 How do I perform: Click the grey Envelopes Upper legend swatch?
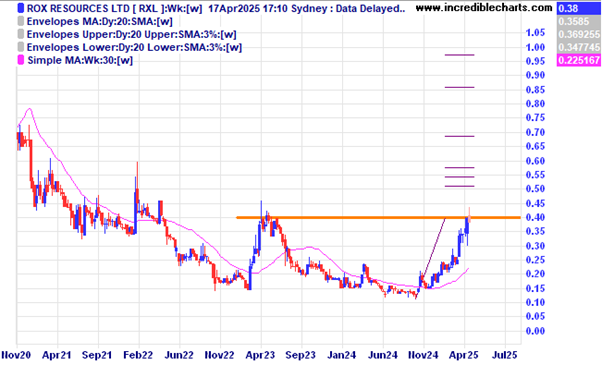(x=21, y=35)
